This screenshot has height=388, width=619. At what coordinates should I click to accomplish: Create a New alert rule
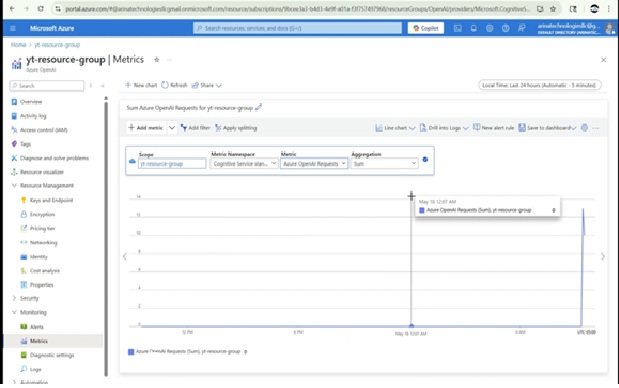point(493,127)
